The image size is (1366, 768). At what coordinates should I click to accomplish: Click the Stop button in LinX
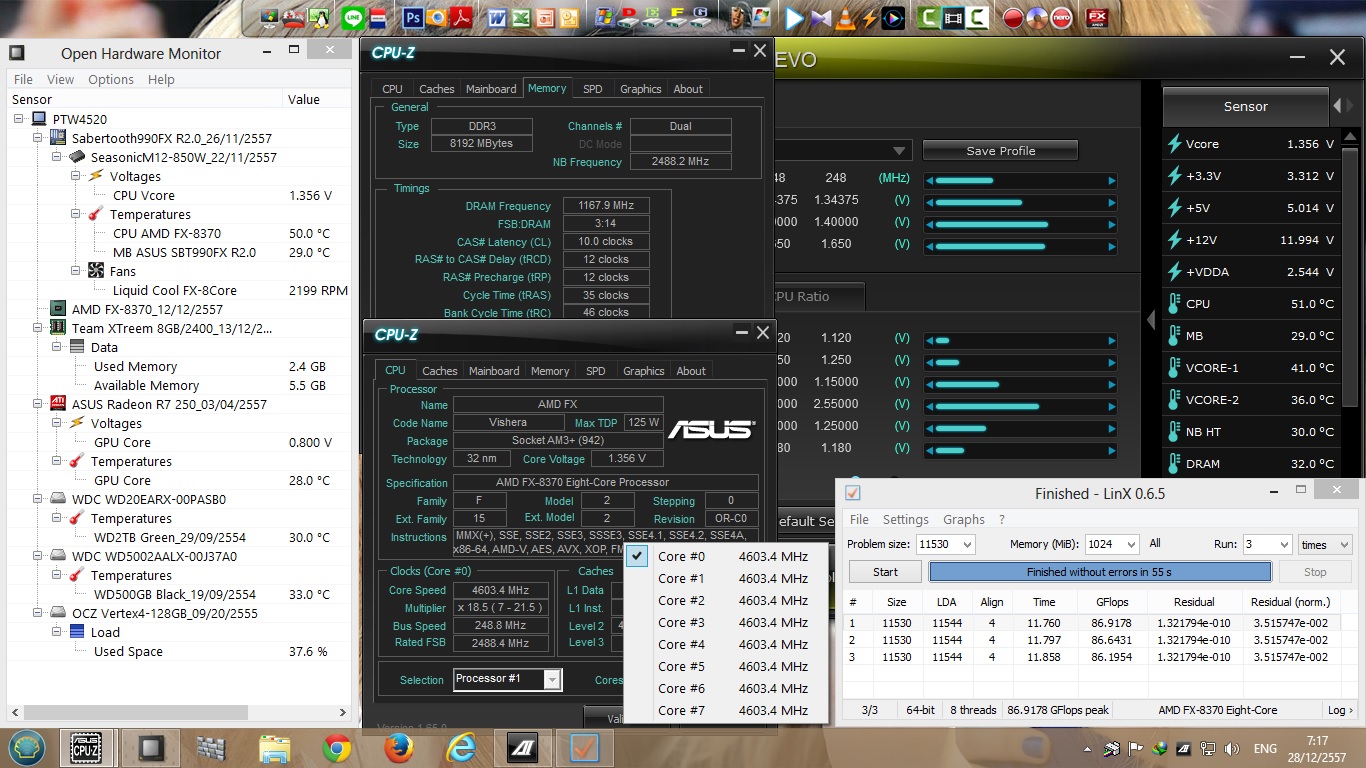tap(1315, 572)
